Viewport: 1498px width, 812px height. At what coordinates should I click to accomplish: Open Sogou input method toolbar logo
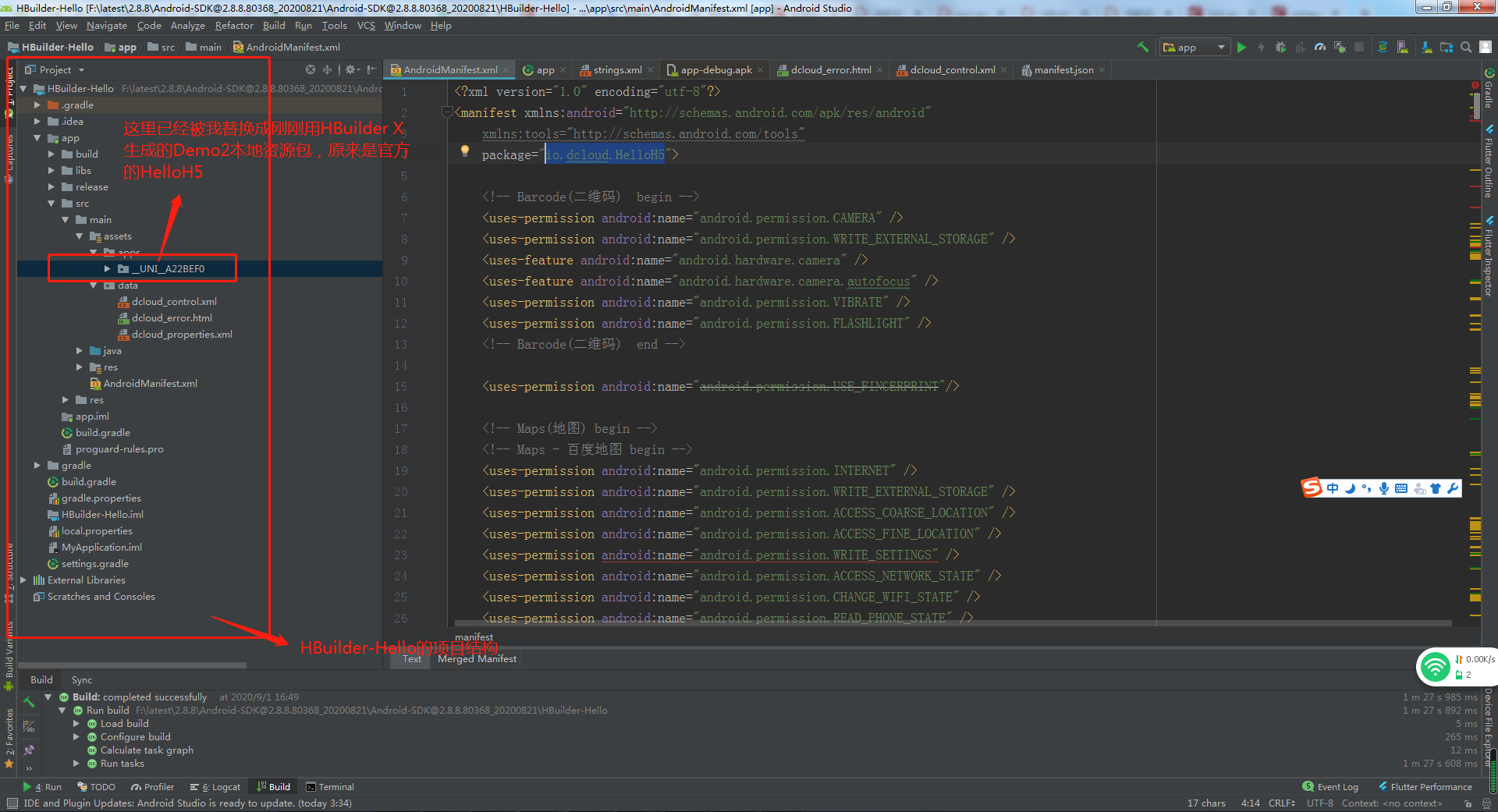(1312, 488)
